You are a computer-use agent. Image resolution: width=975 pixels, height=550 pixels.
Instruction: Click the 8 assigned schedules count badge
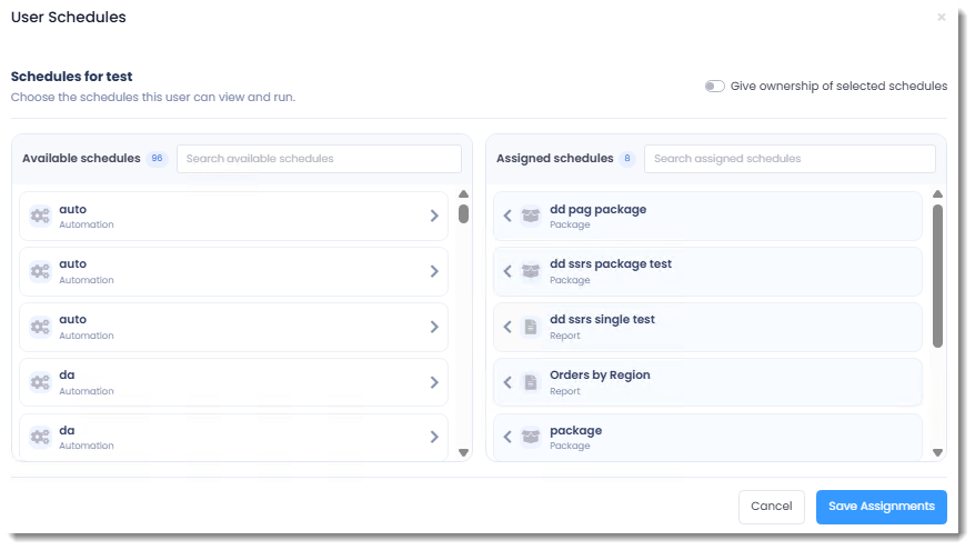627,158
